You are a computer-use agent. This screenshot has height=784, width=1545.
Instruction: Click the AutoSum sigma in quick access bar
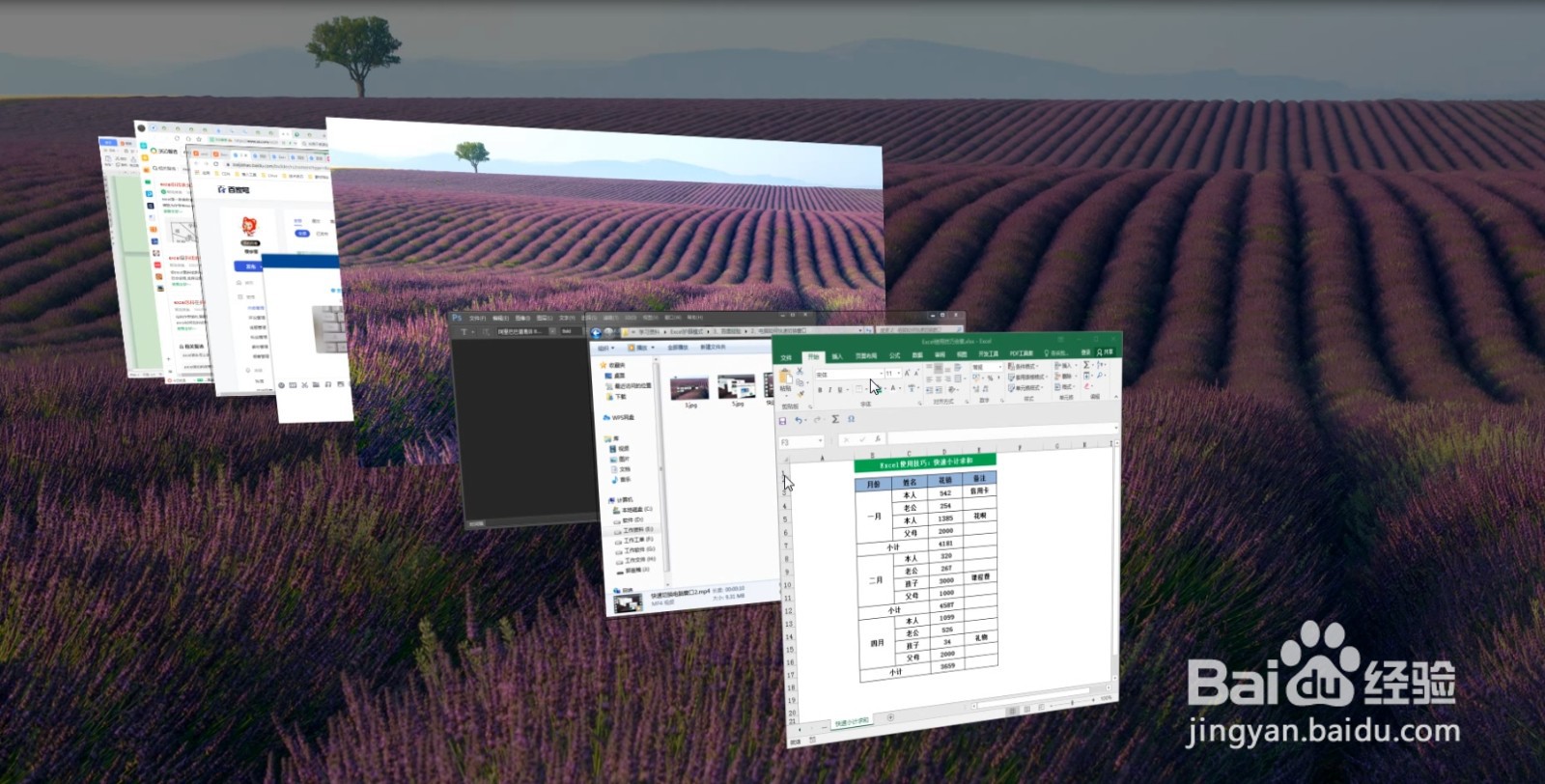tap(835, 420)
